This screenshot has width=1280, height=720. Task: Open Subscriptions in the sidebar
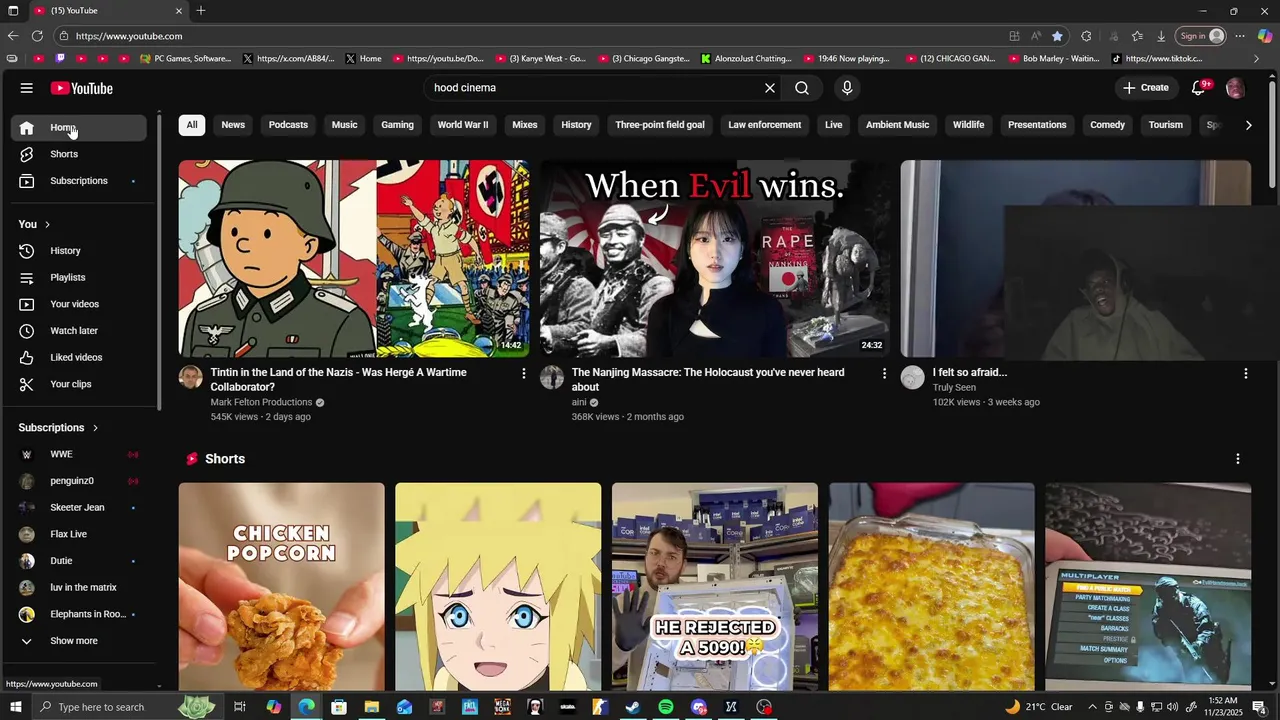point(79,181)
